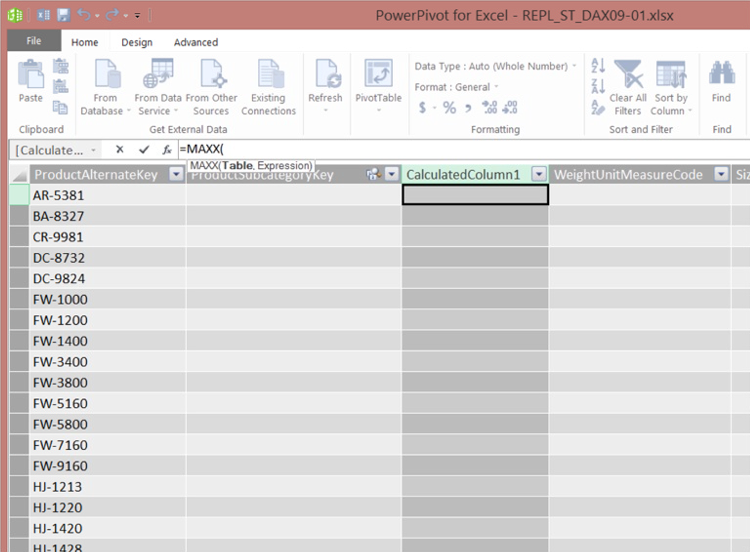Click the PowerPivot application icon
The height and width of the screenshot is (552, 750).
point(15,15)
